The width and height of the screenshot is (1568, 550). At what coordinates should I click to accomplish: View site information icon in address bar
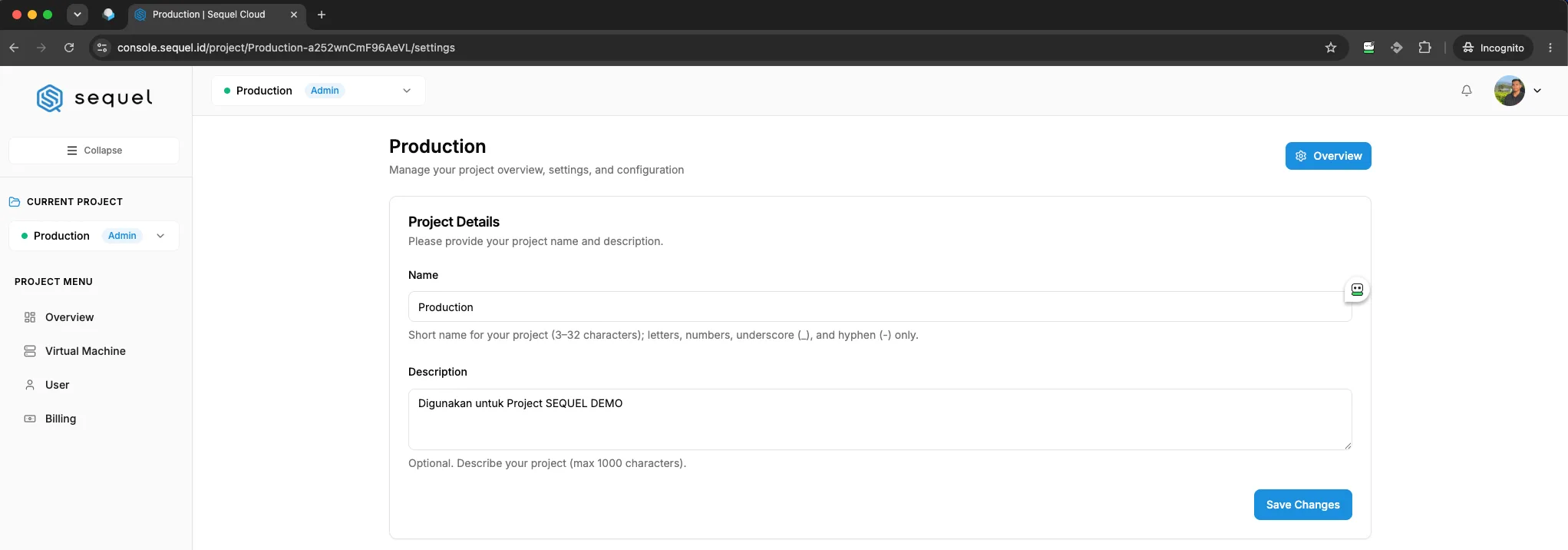click(101, 48)
